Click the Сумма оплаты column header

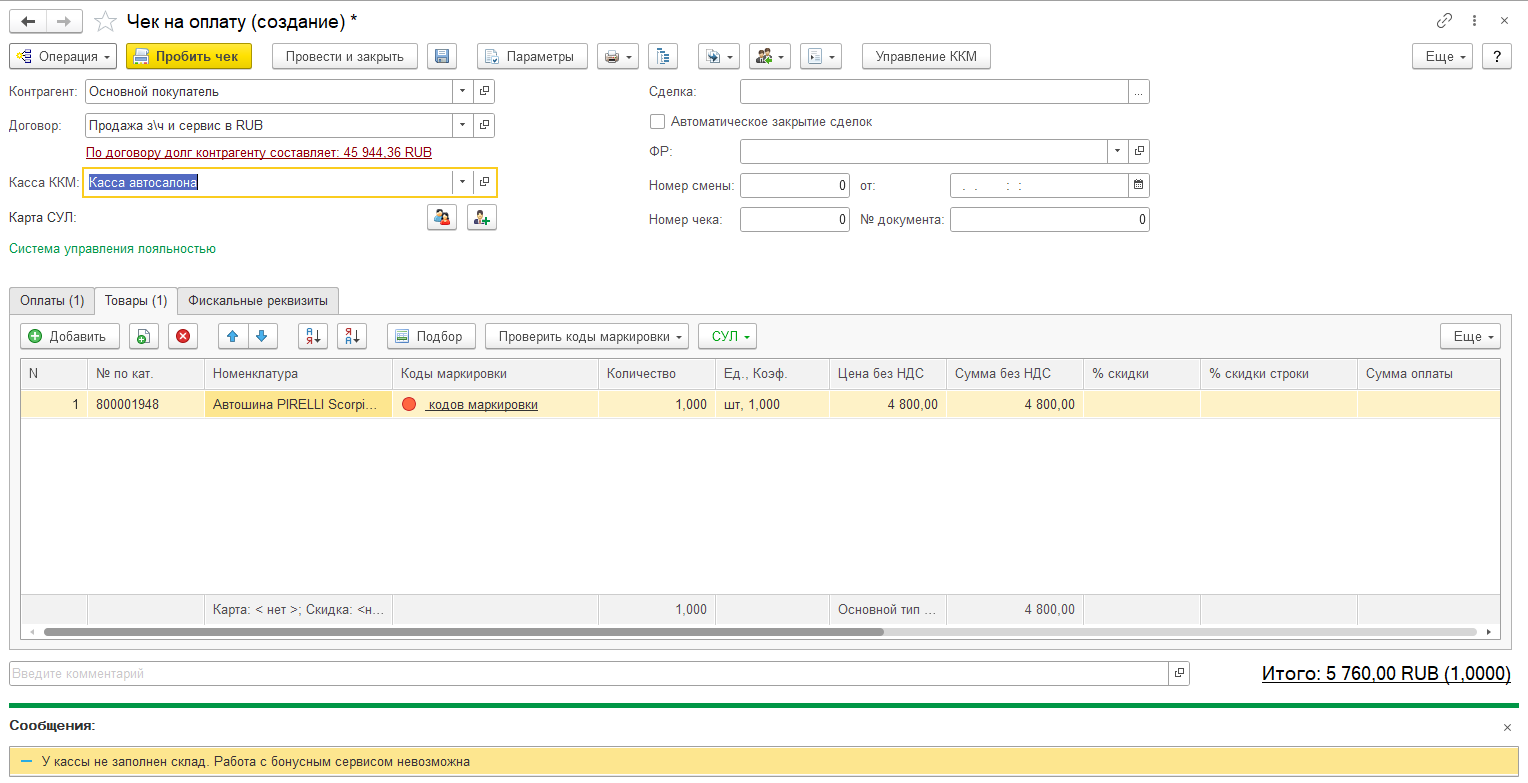(x=1428, y=374)
